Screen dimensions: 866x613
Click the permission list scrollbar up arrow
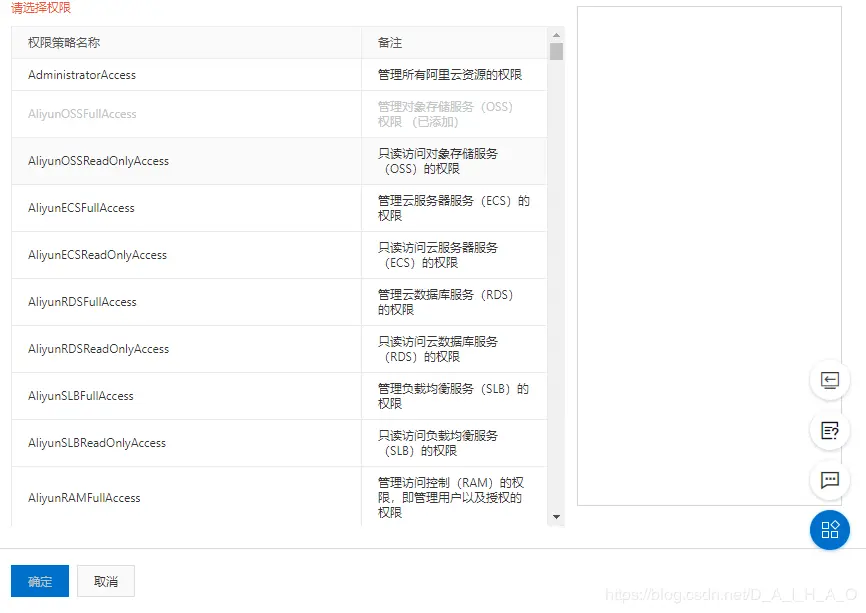tap(556, 35)
